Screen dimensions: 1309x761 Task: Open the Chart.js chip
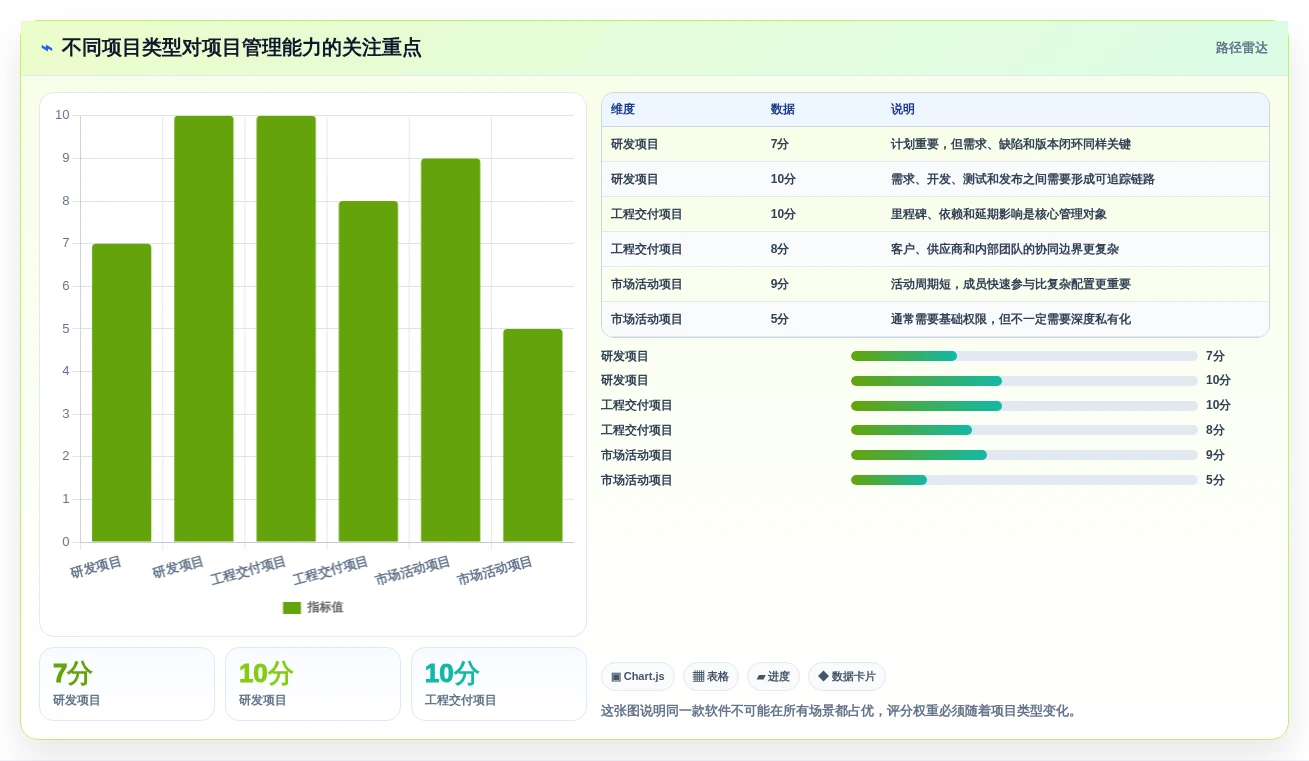[638, 677]
